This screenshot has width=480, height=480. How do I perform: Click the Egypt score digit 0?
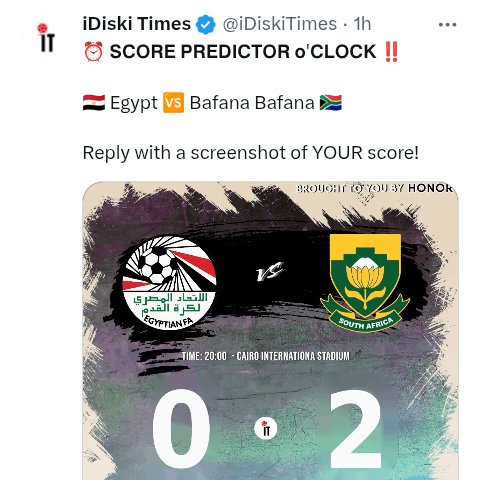tap(181, 429)
